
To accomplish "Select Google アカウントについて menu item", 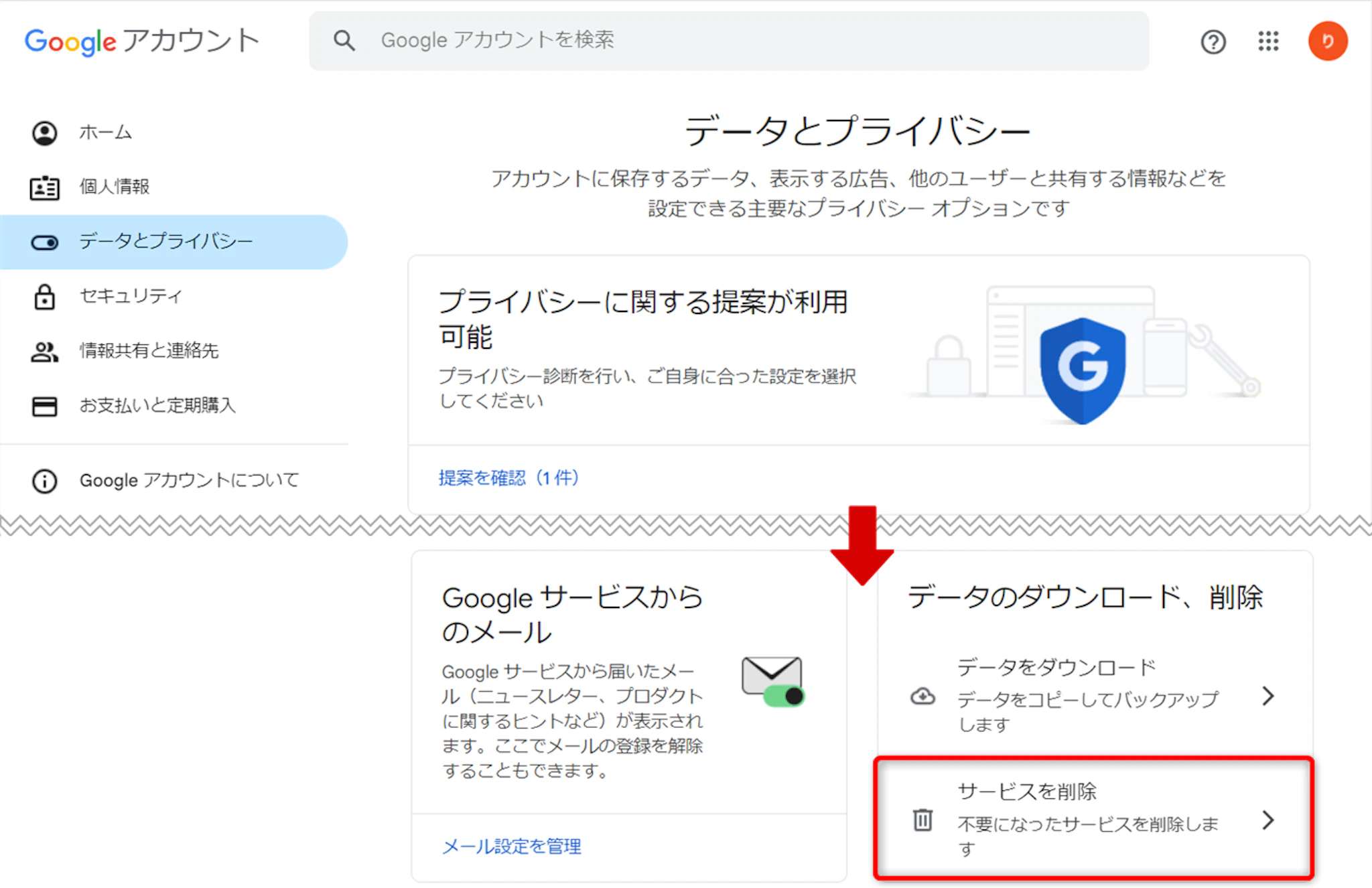I will (189, 481).
